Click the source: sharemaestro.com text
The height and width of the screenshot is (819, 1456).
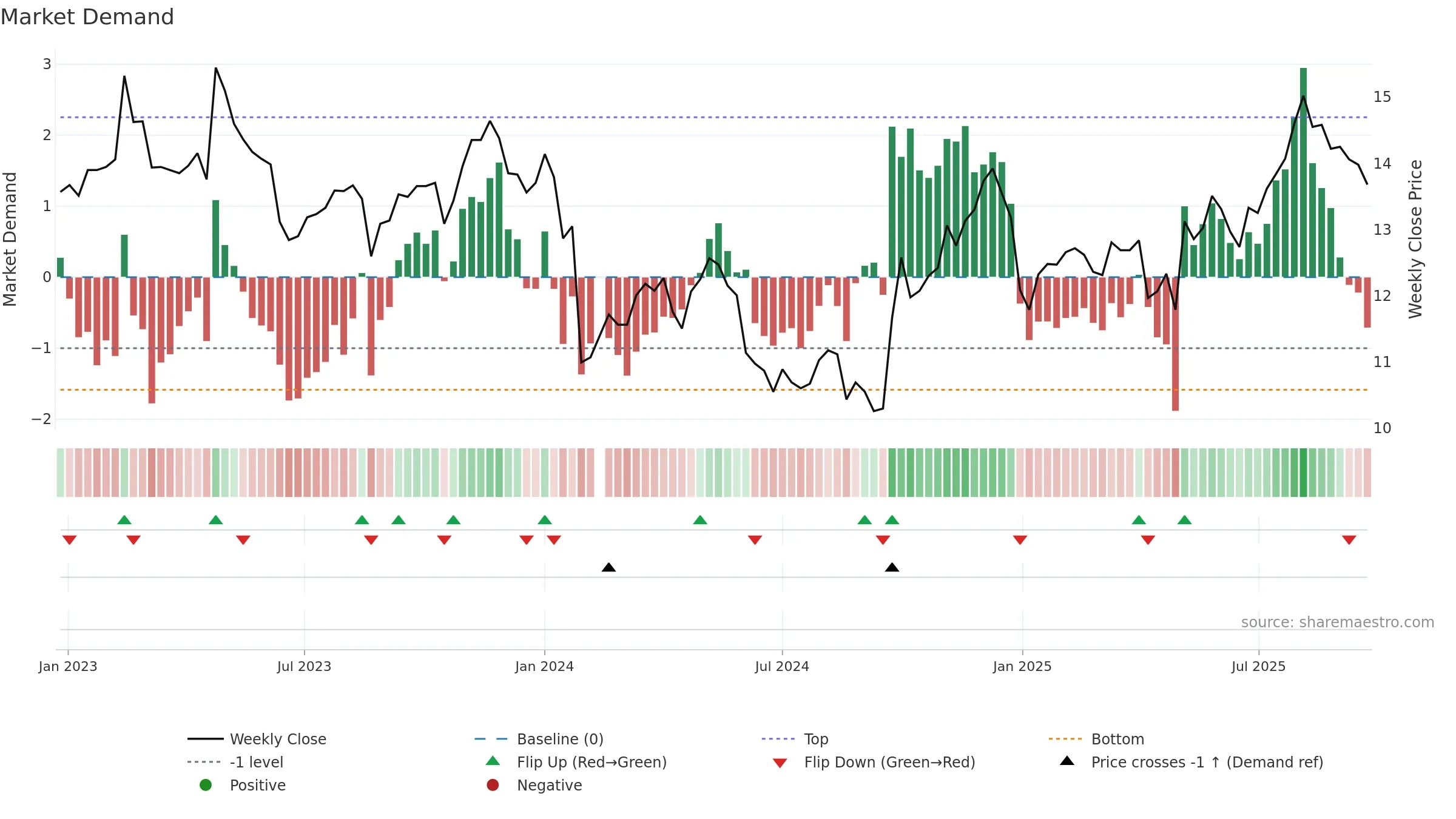tap(1338, 622)
